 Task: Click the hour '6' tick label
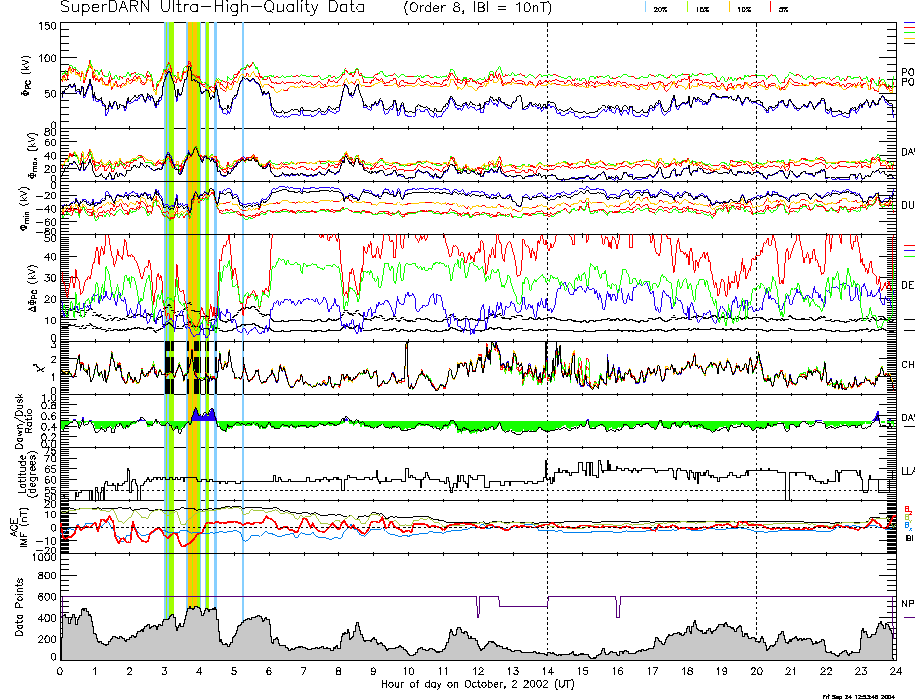[269, 671]
